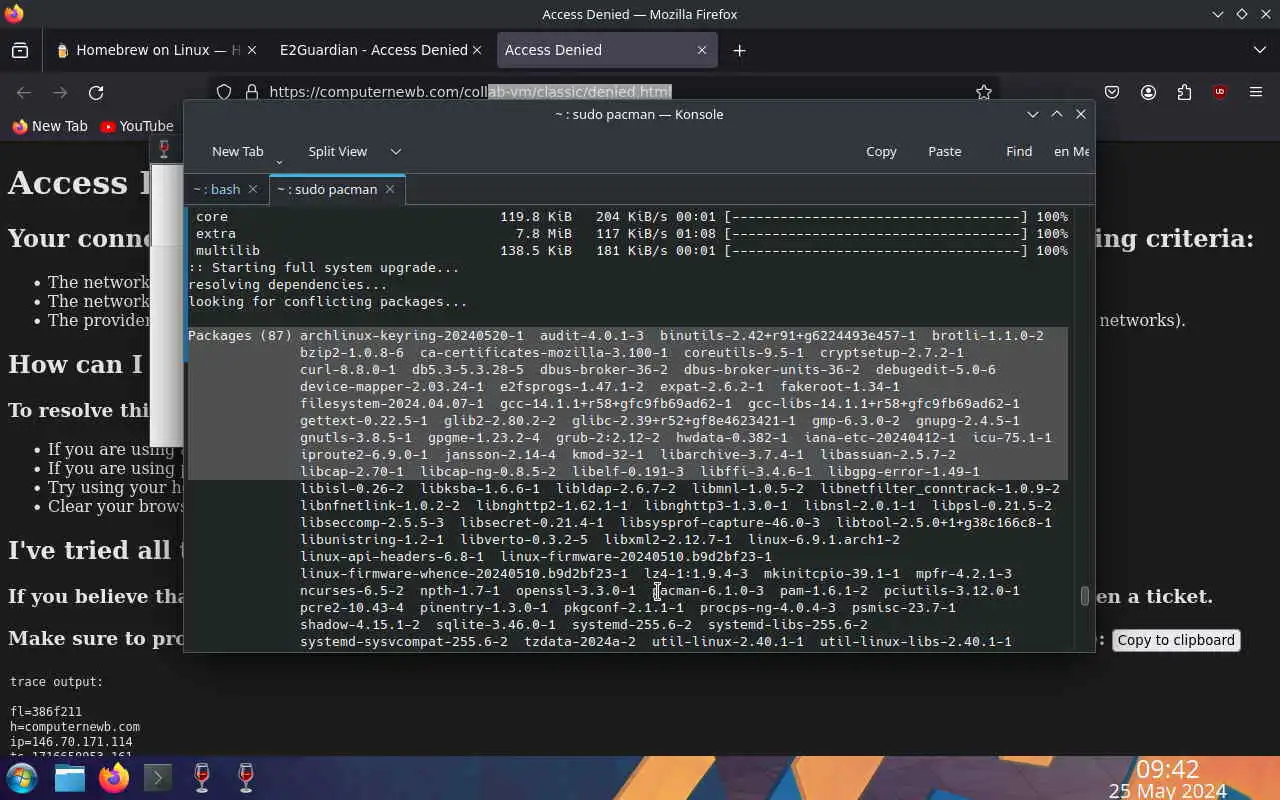Open the start menu orb on taskbar
The height and width of the screenshot is (800, 1280).
(22, 778)
